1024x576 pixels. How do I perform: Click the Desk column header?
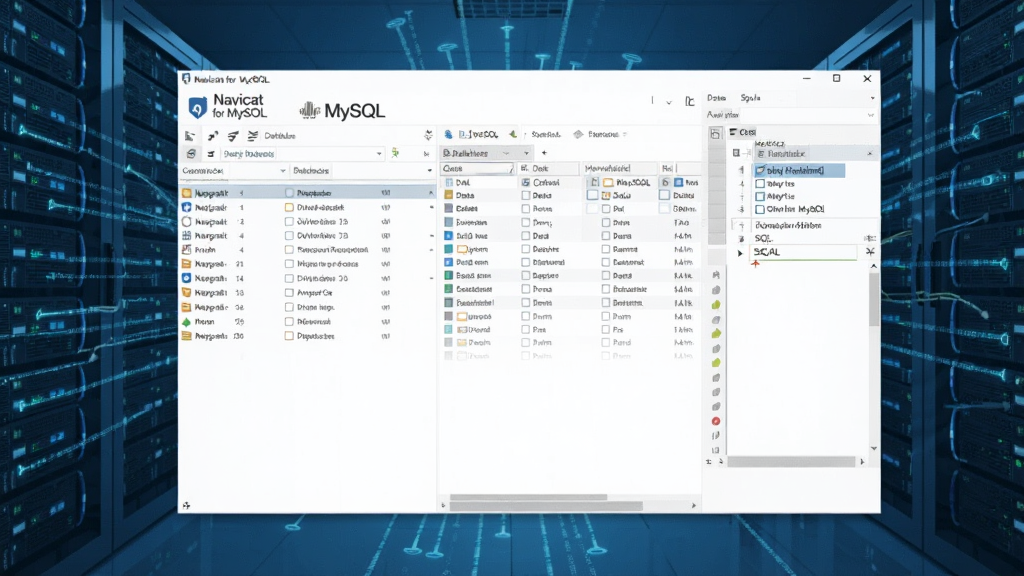pos(548,168)
